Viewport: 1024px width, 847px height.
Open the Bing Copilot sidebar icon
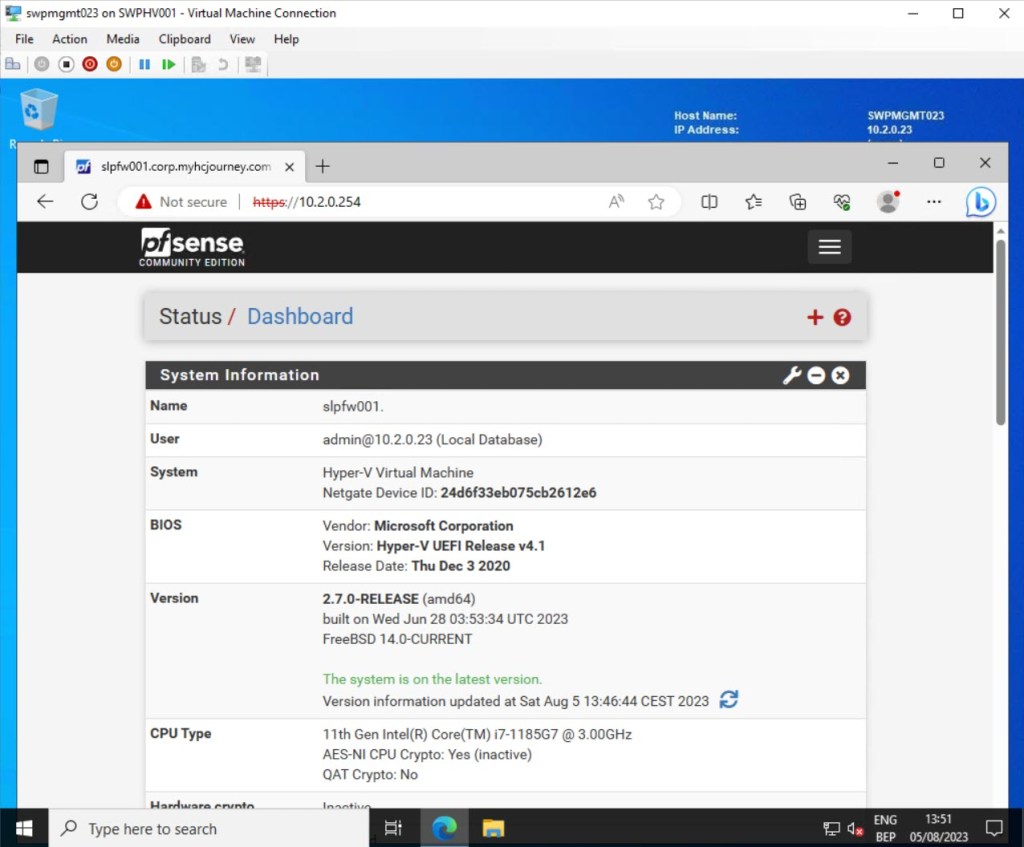pos(980,202)
